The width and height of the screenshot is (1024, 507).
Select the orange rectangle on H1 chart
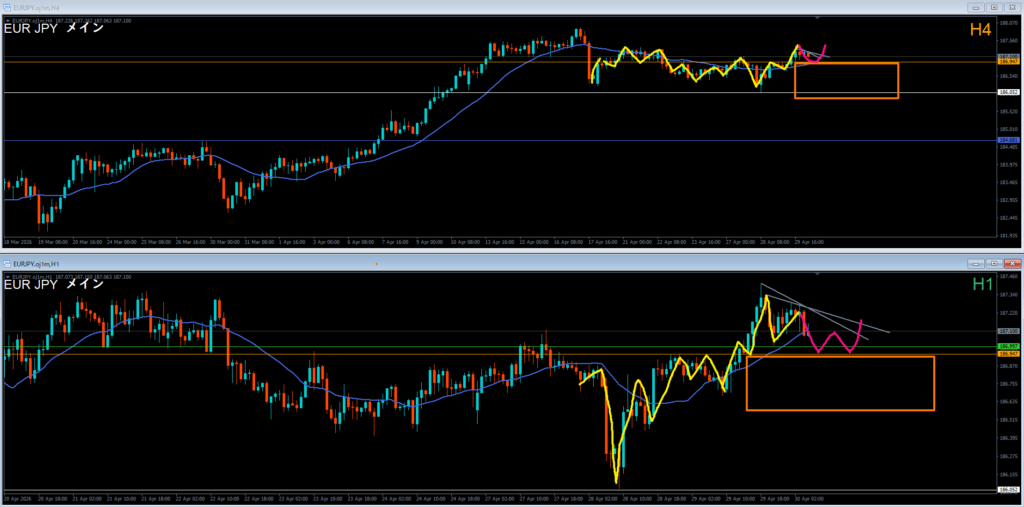(x=840, y=410)
